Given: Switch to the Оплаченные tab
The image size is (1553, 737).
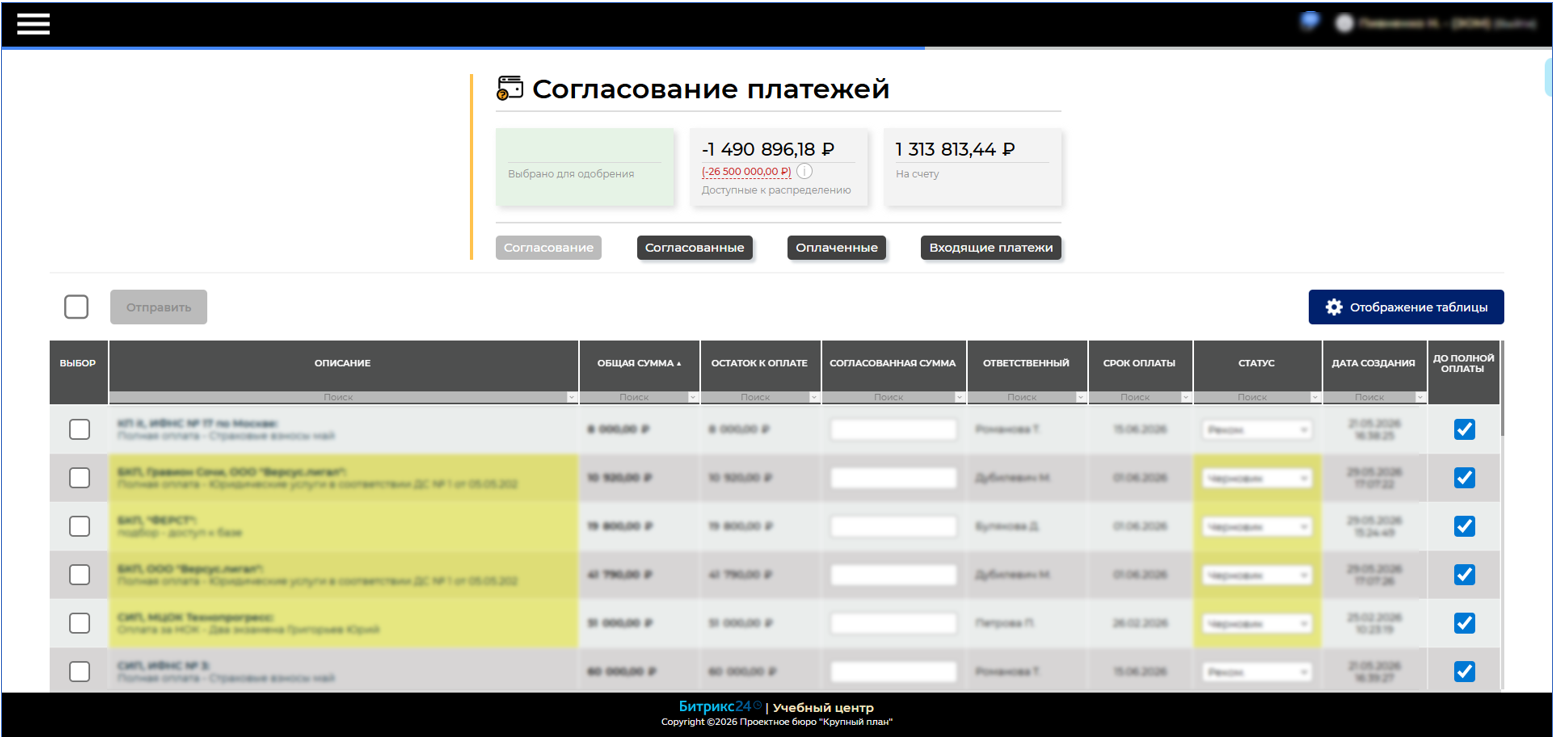Looking at the screenshot, I should click(836, 247).
